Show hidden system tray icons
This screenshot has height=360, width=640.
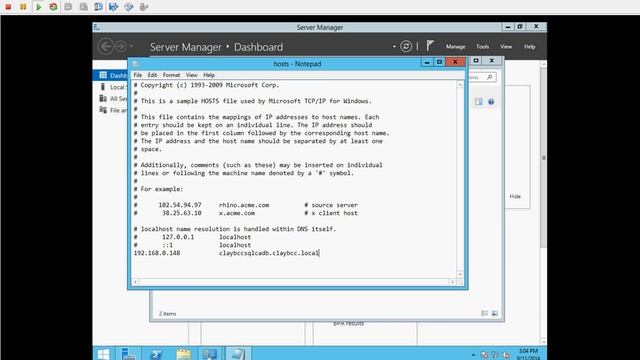473,355
